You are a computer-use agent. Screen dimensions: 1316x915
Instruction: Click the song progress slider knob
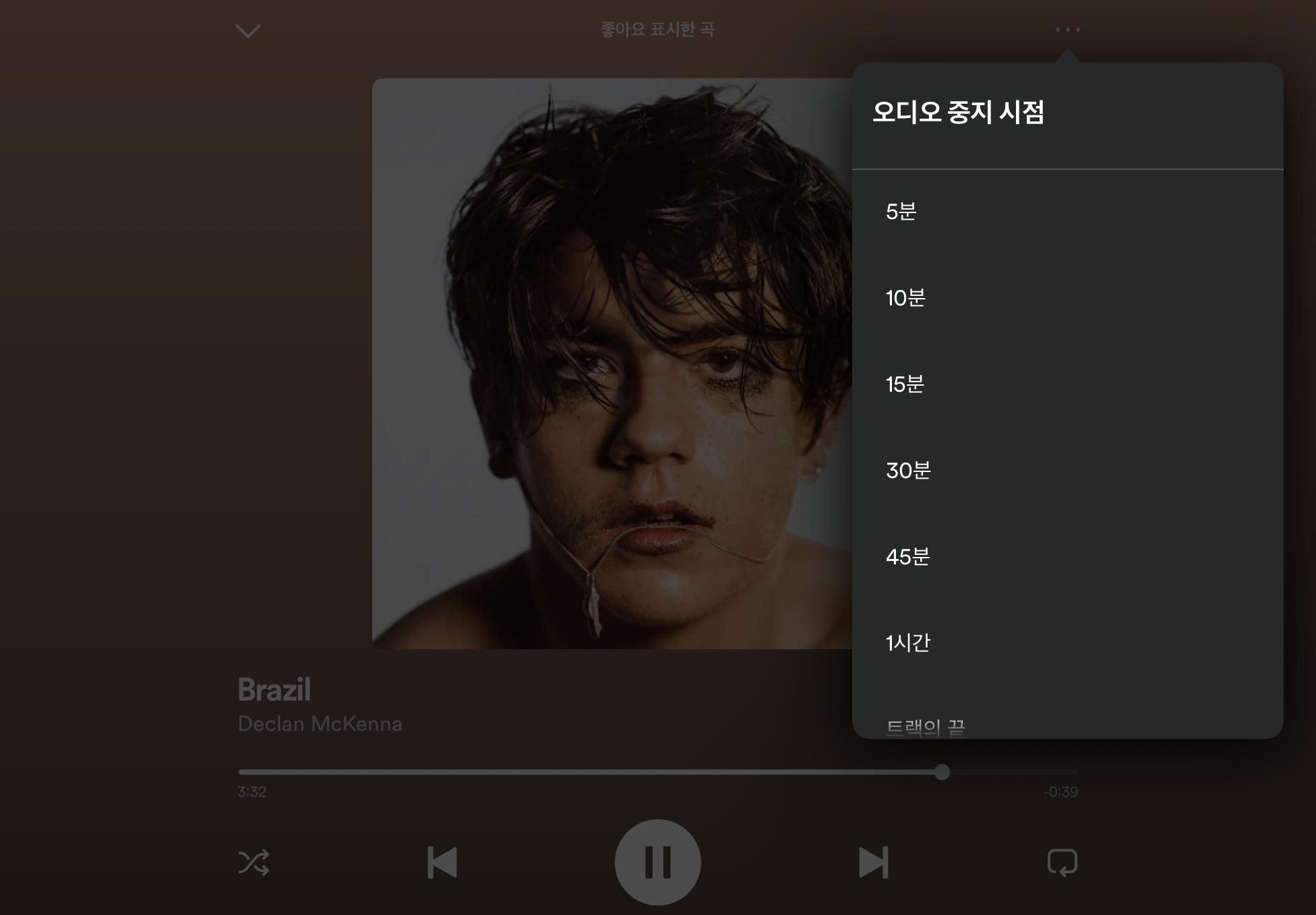coord(942,772)
